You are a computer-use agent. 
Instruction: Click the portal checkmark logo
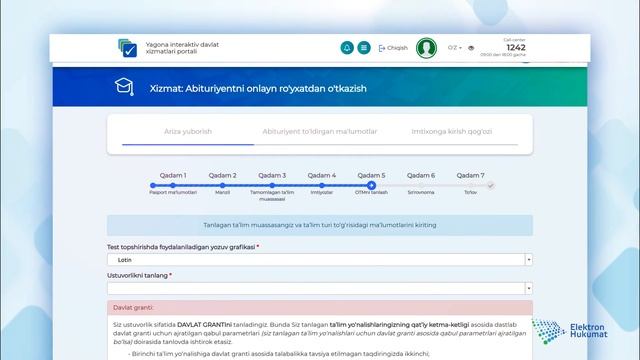(x=127, y=48)
